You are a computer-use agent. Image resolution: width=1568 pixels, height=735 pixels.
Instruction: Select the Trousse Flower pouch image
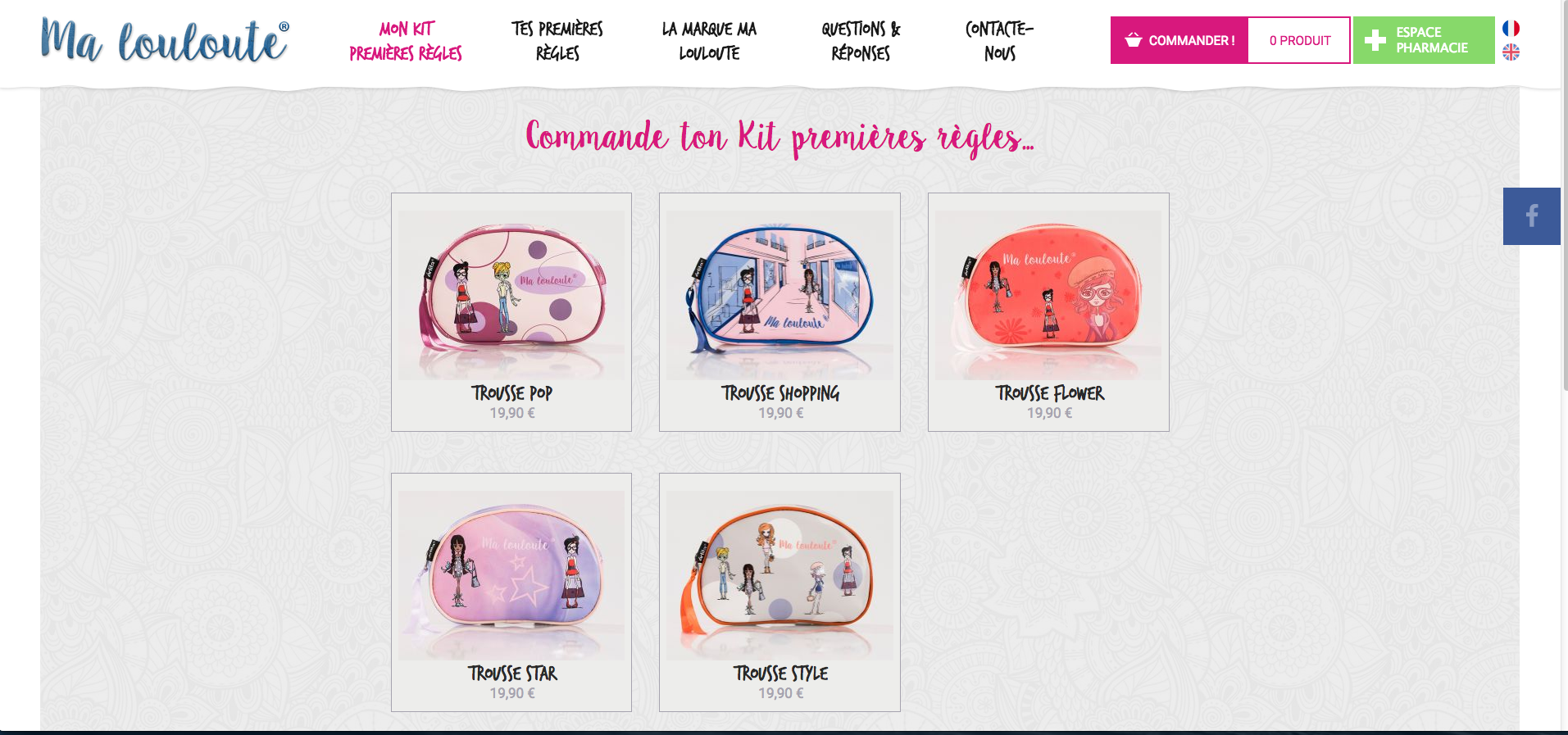pyautogui.click(x=1048, y=295)
